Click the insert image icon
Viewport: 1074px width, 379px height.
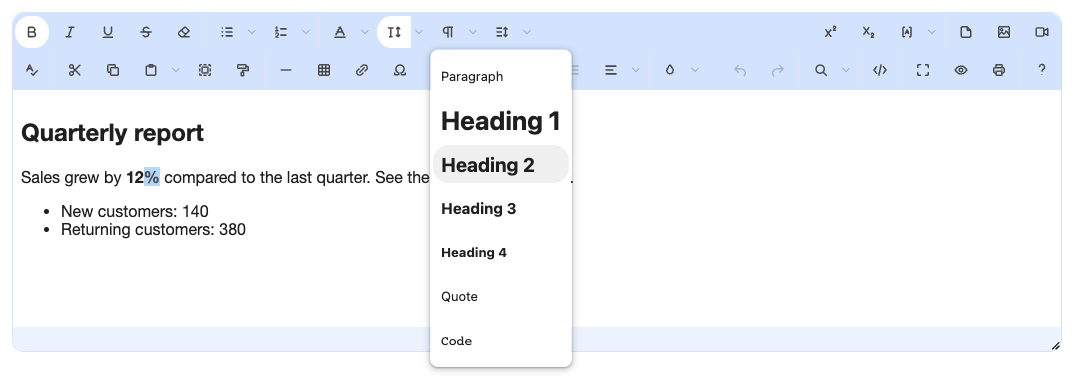tap(1004, 32)
